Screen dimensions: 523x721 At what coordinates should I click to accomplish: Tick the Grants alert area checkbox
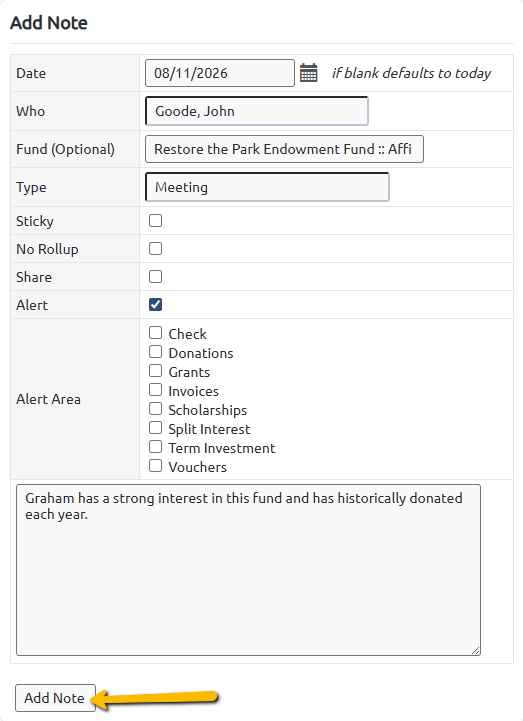tap(155, 371)
